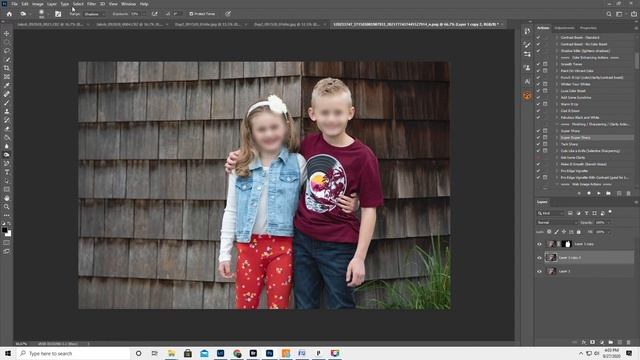Toggle the checkmark for Pro Edge Vignette action
Viewport: 640px width, 360px height.
(x=538, y=171)
